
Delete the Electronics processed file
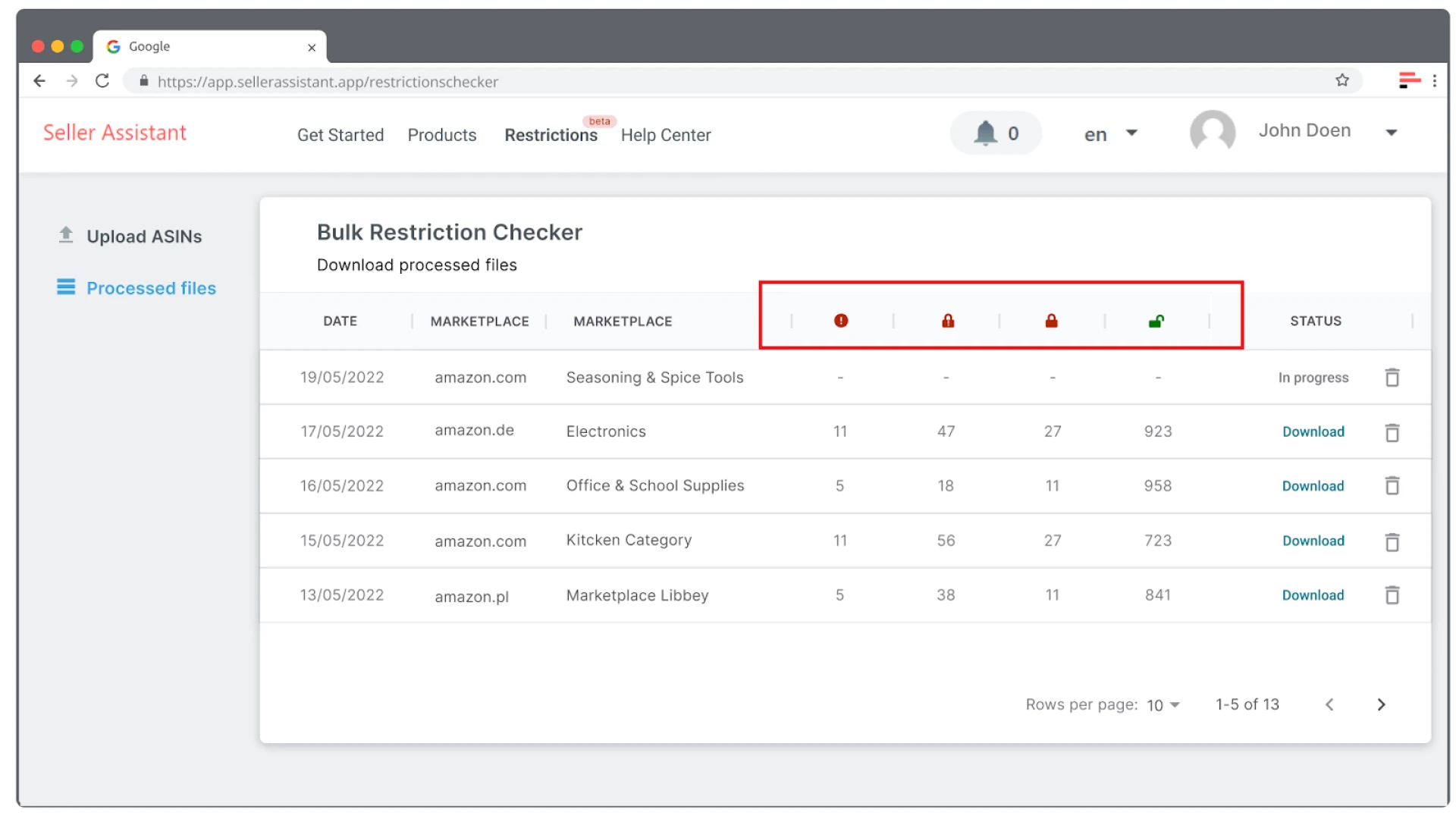click(x=1392, y=431)
